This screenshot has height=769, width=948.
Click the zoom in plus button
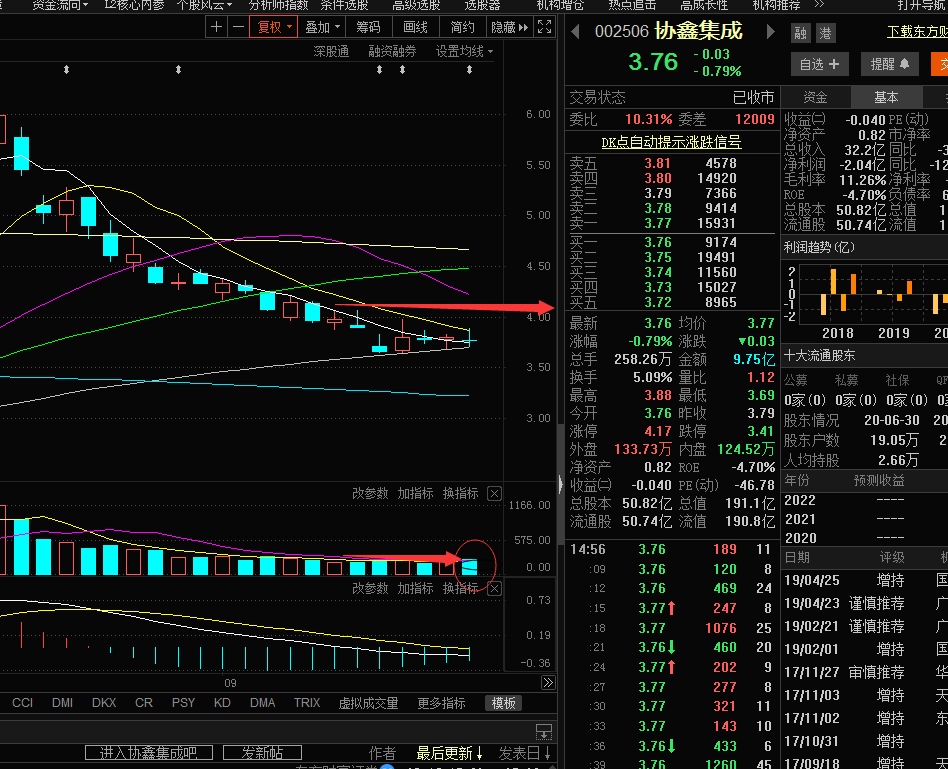click(x=216, y=27)
